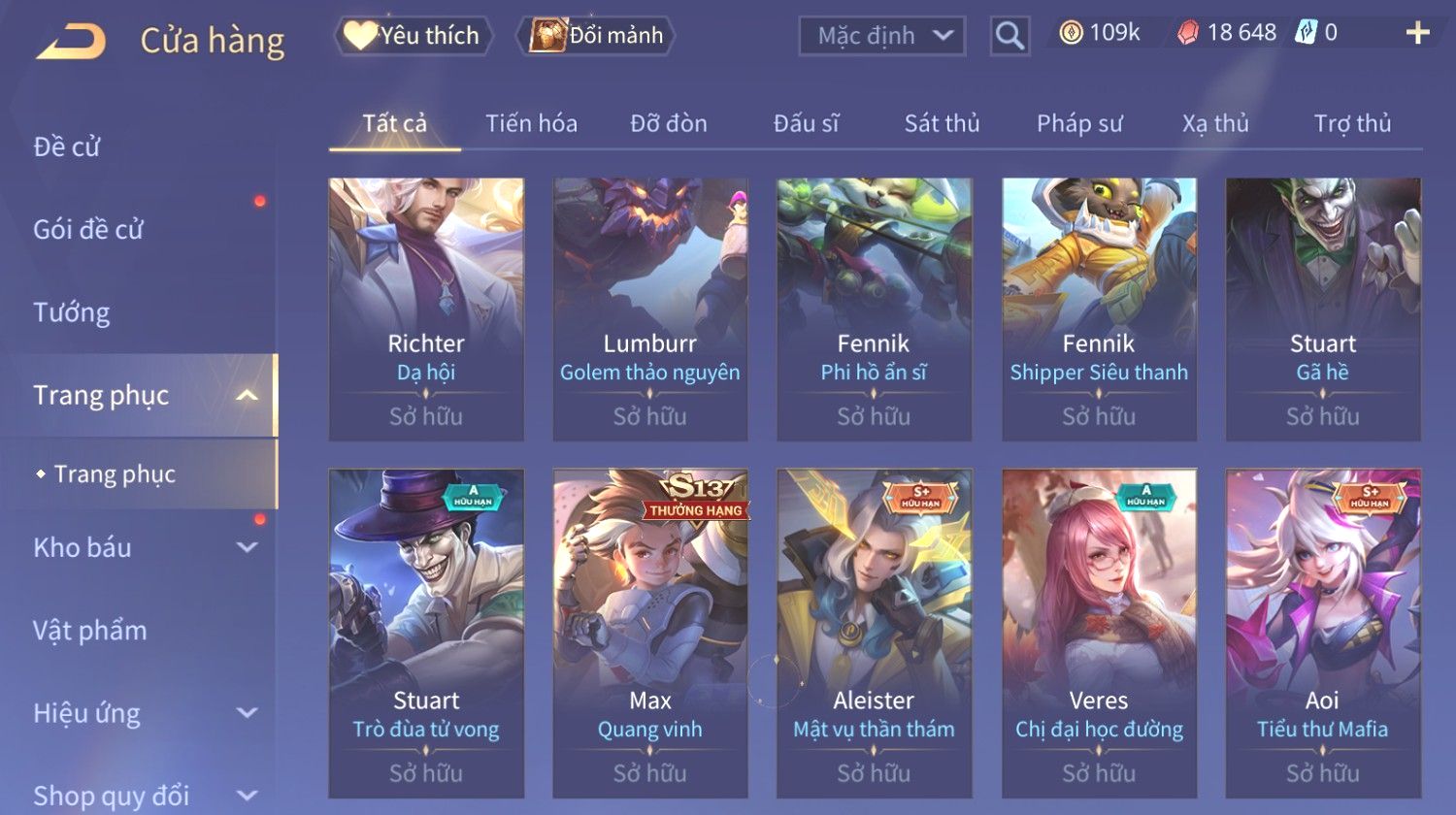Select the Tiến hóa tab
The image size is (1456, 815).
point(531,124)
